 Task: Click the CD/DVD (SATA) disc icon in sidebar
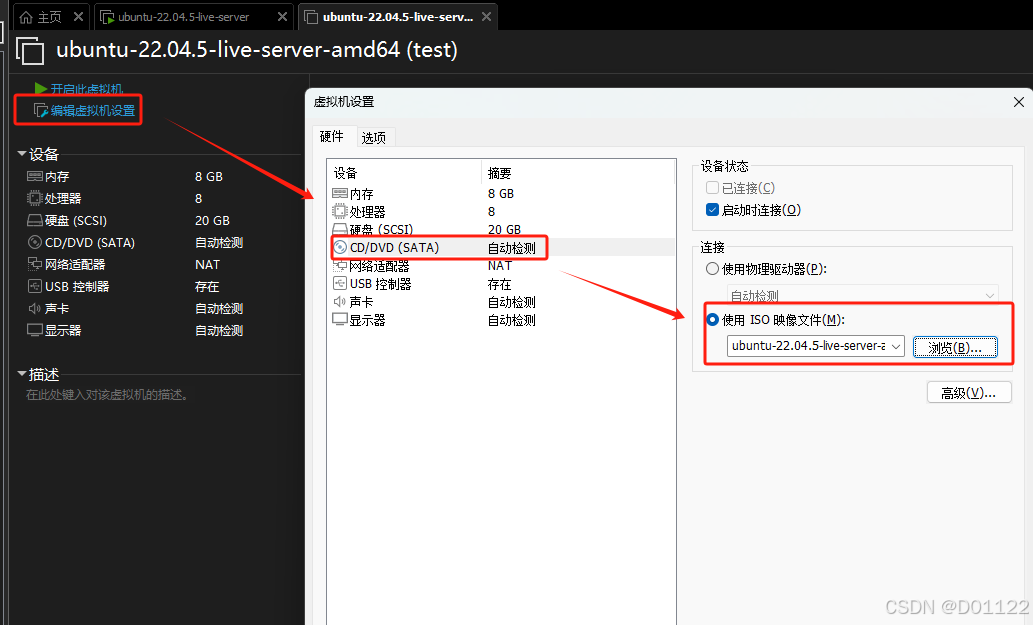34,242
